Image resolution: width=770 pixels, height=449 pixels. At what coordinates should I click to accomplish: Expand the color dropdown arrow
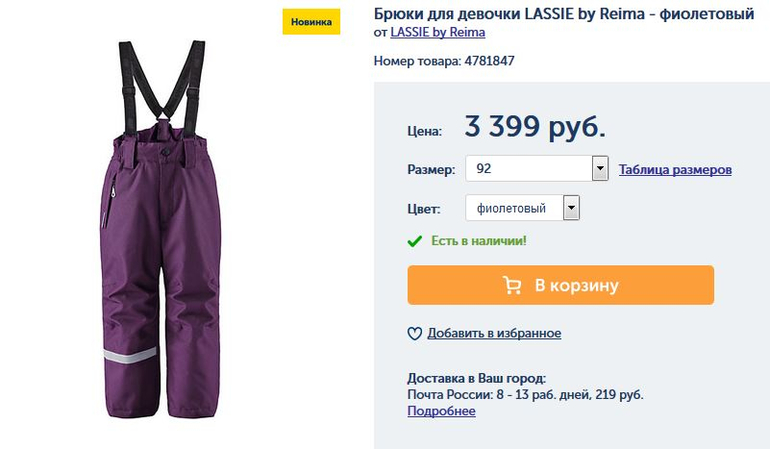[x=571, y=208]
